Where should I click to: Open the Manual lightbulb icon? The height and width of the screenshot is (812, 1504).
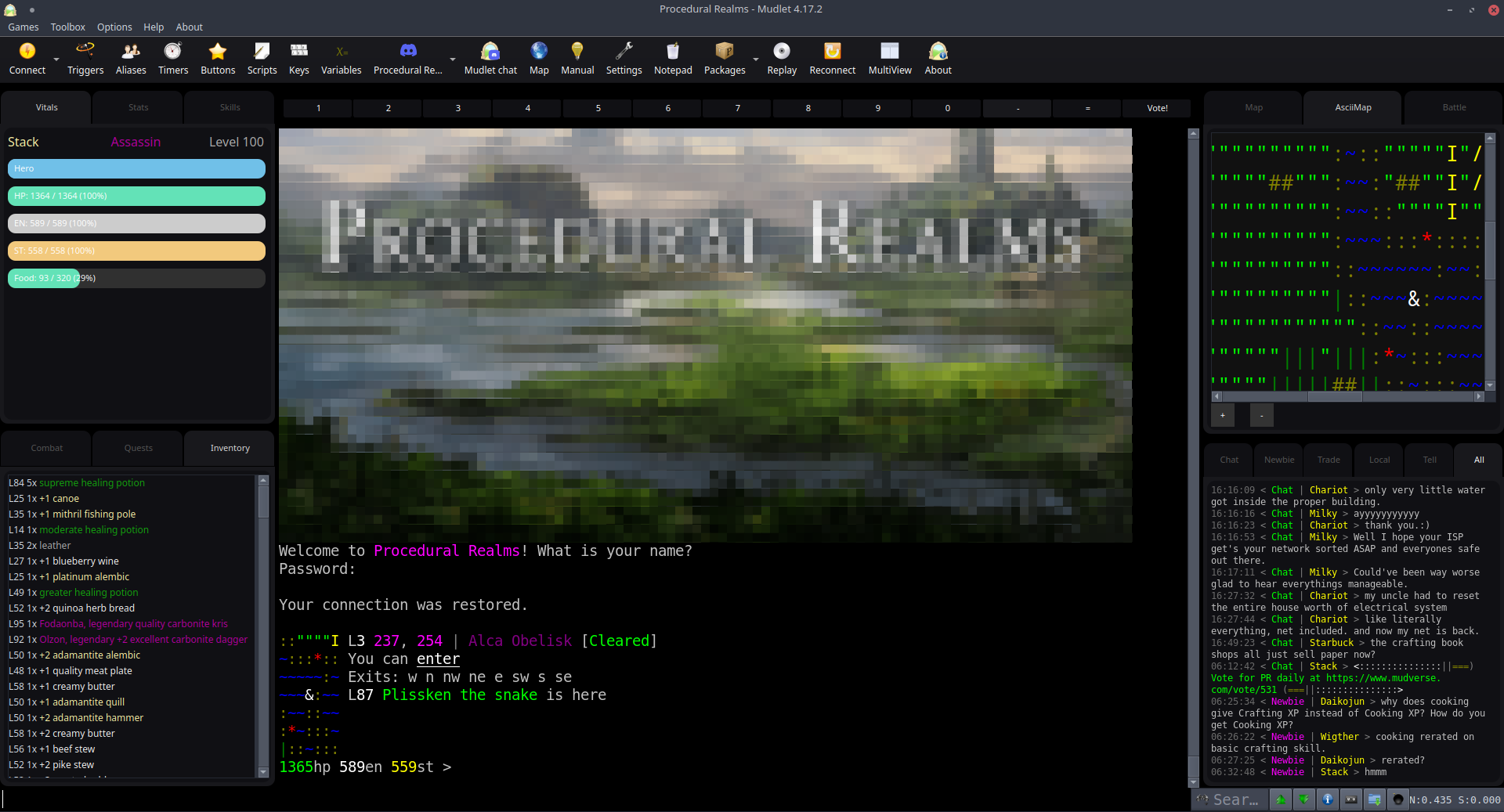[x=577, y=59]
